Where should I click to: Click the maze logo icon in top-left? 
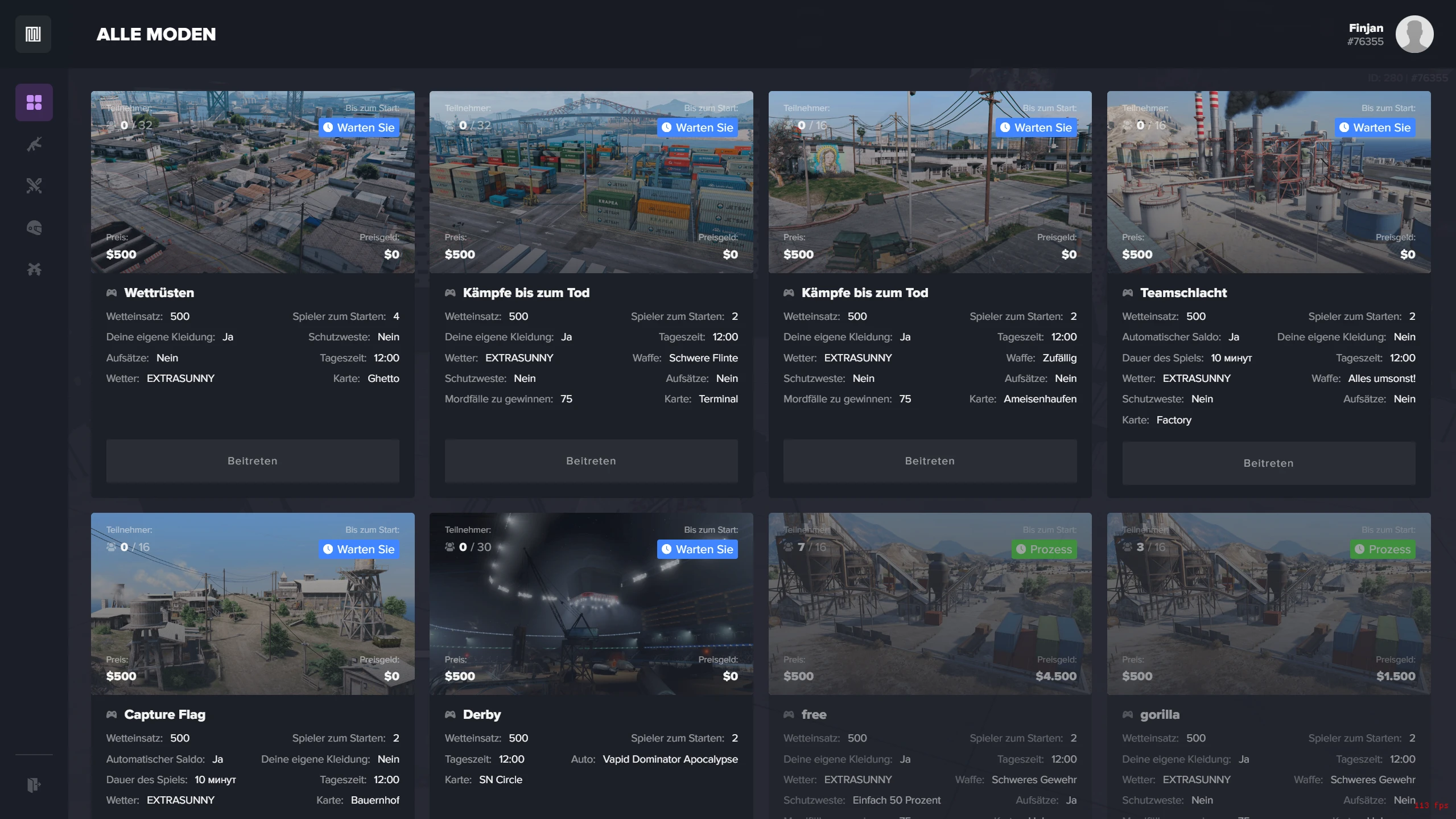(33, 34)
